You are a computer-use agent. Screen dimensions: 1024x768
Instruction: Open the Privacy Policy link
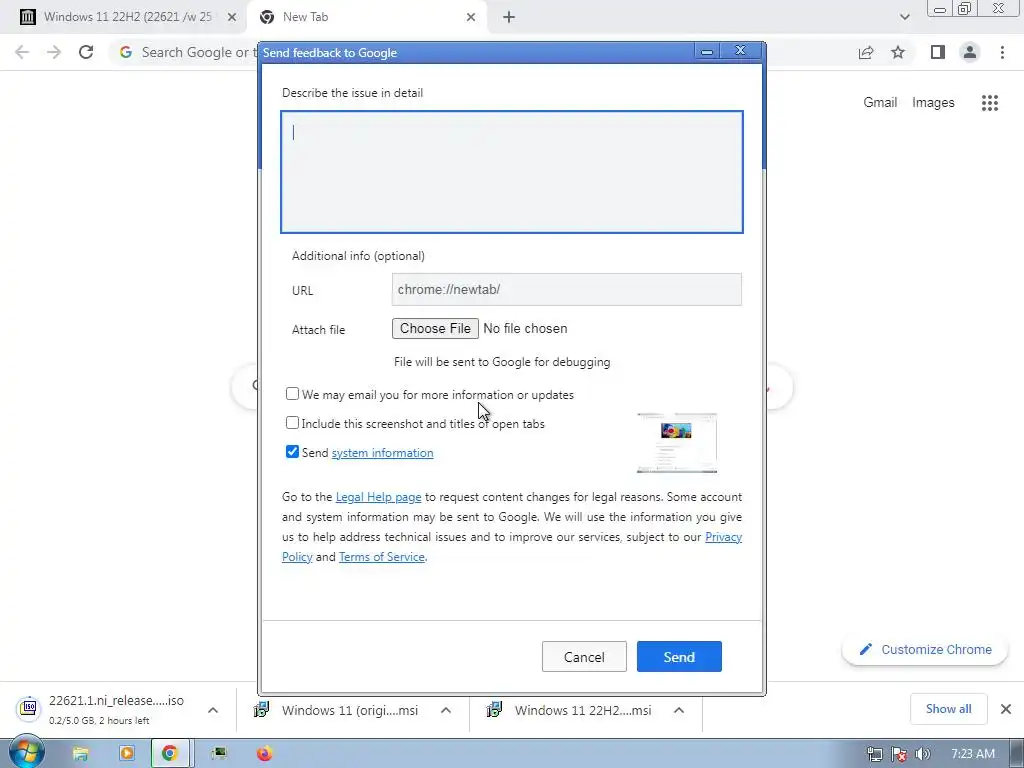click(724, 537)
